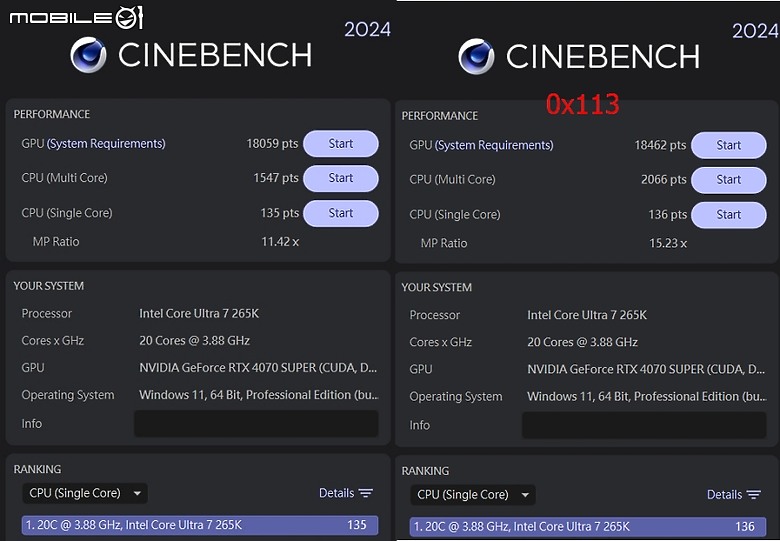Click the Processor value in the right window
780x541 pixels.
(x=587, y=315)
